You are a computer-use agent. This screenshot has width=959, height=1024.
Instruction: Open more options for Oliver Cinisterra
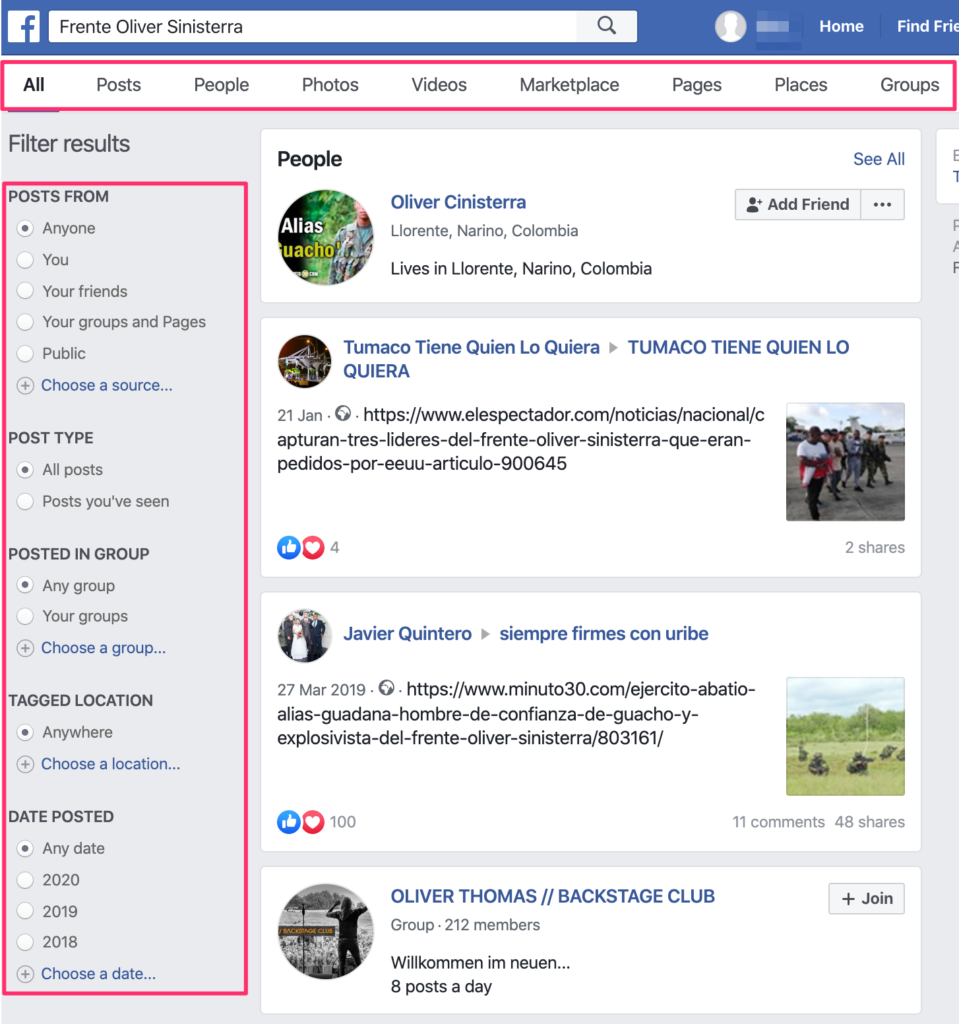883,204
